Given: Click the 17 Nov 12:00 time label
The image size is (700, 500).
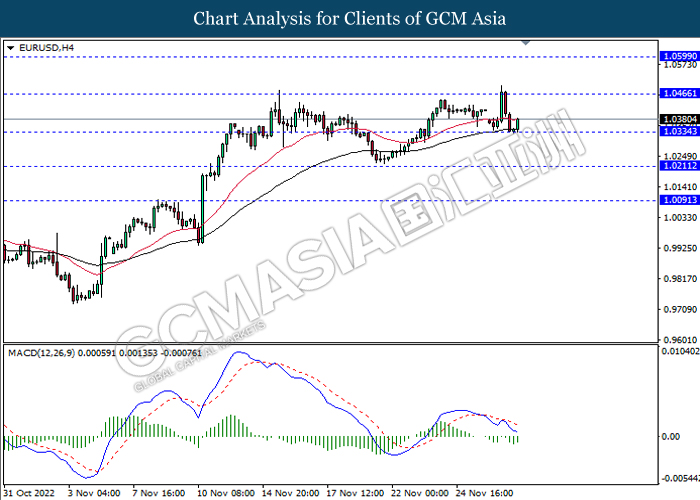Looking at the screenshot, I should [355, 493].
